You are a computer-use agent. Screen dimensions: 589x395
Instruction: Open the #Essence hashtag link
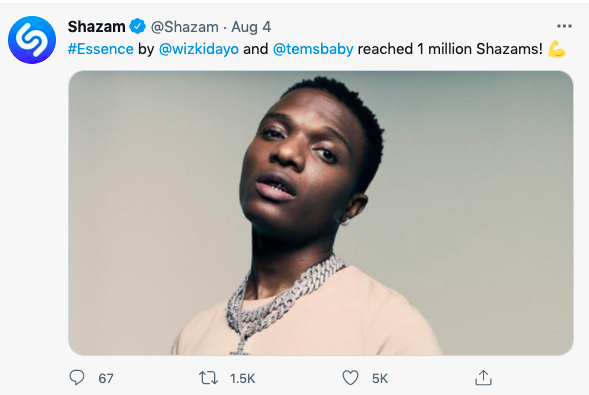[101, 49]
